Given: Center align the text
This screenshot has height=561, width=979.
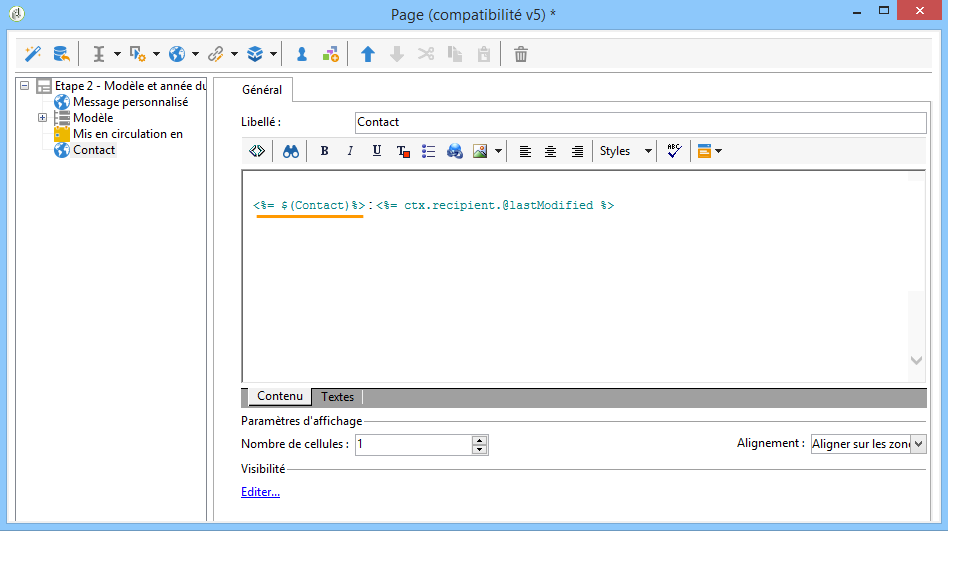Looking at the screenshot, I should coord(550,151).
